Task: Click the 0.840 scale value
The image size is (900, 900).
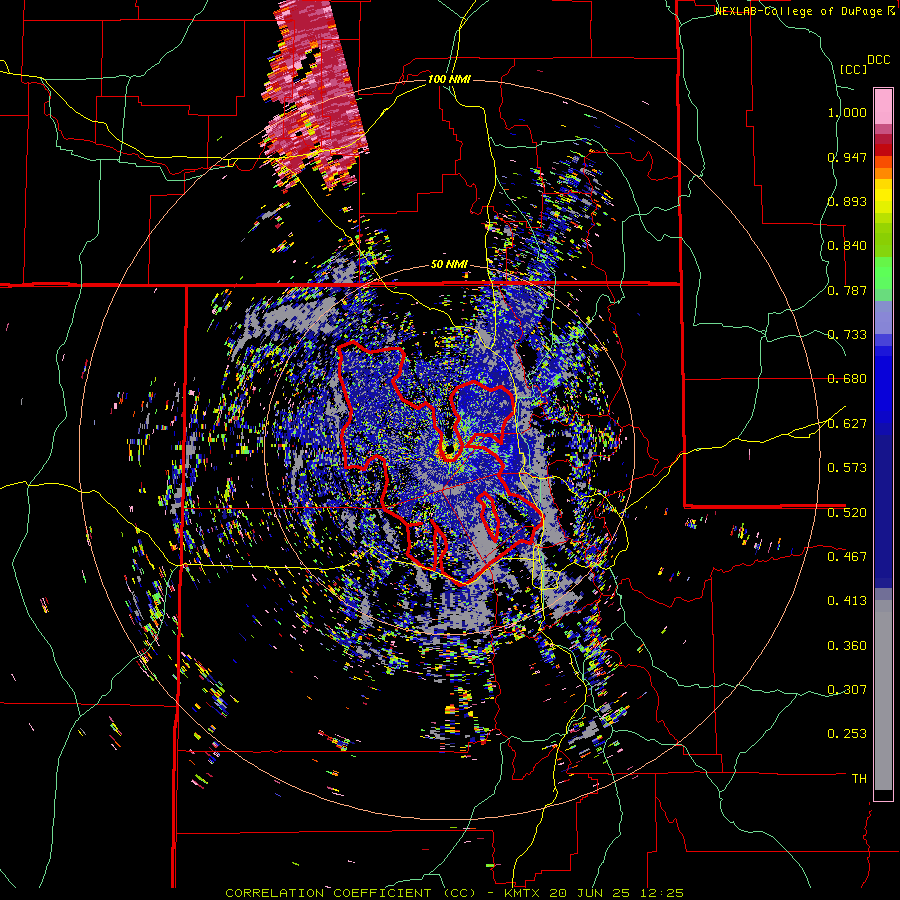Action: pyautogui.click(x=847, y=246)
